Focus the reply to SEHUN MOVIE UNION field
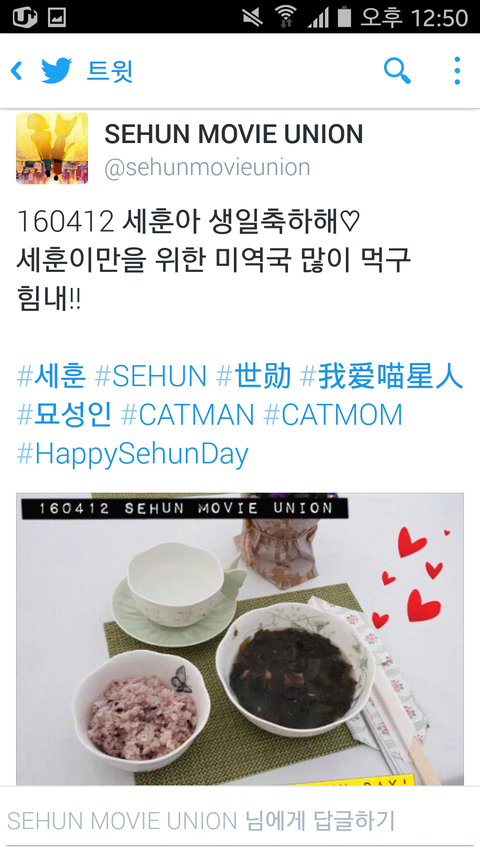The image size is (480, 853). point(240,820)
